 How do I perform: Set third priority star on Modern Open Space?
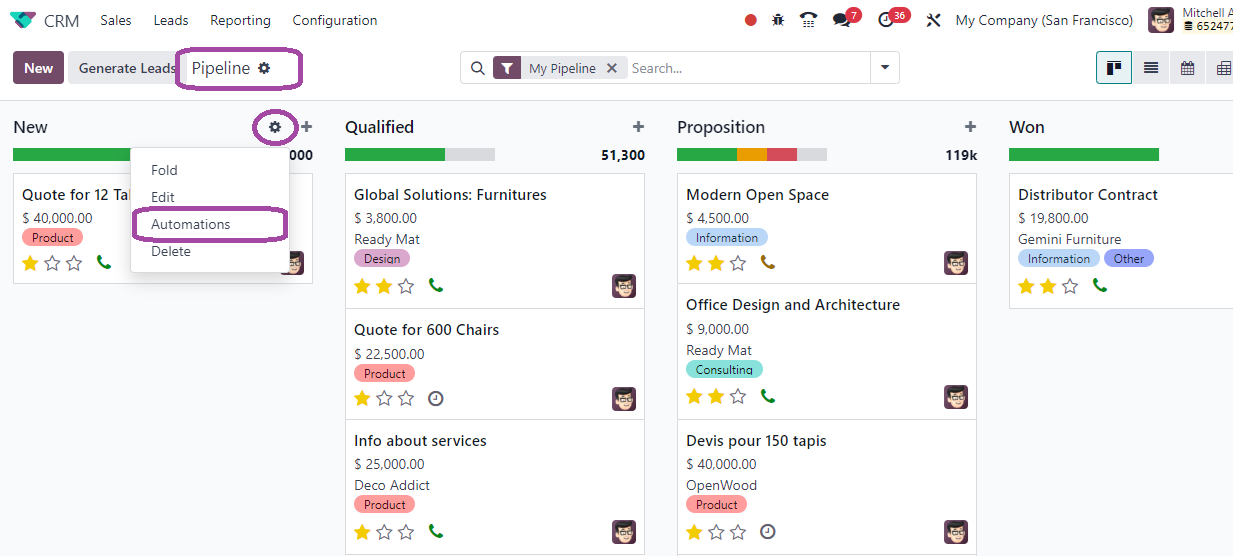click(738, 263)
